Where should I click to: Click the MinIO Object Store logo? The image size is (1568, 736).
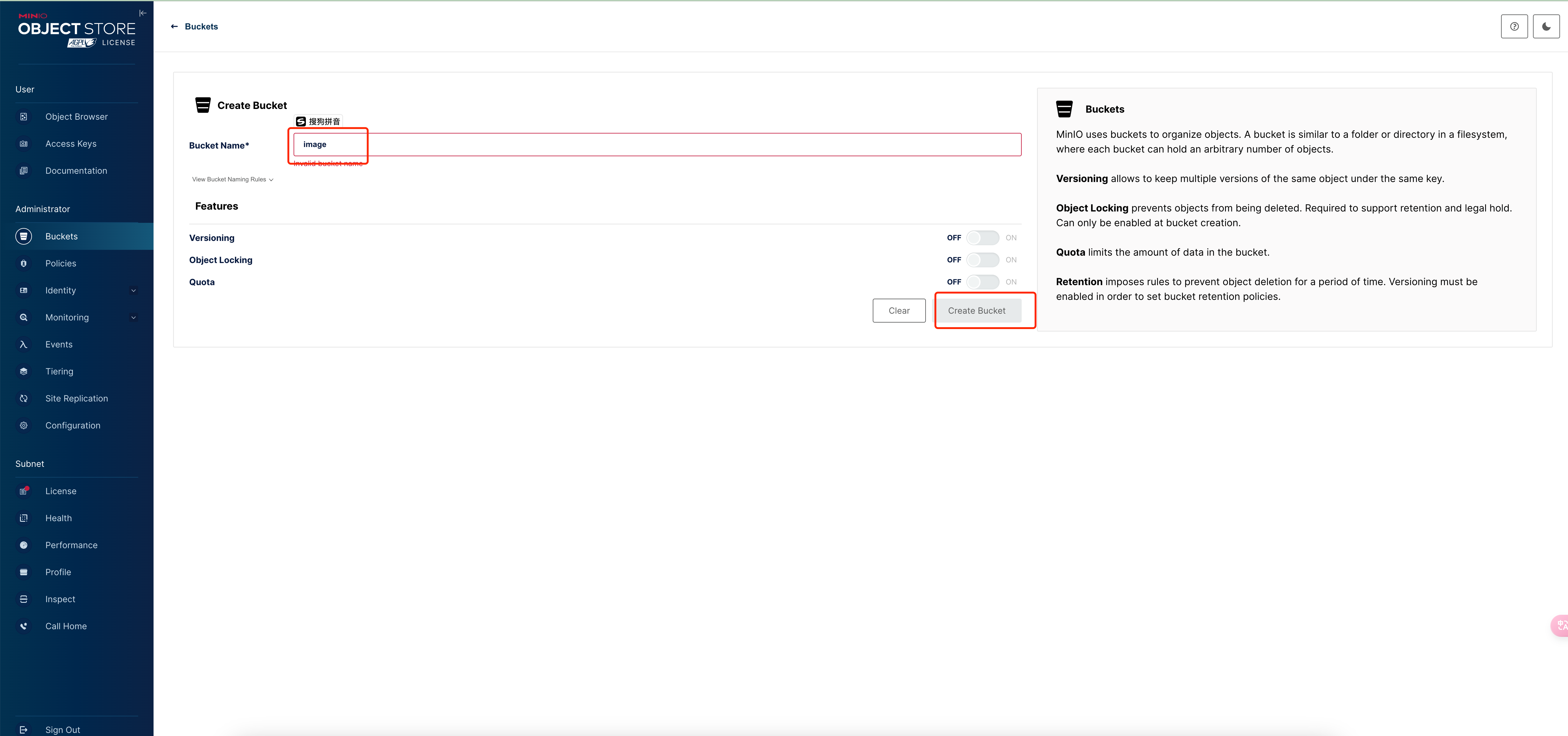(77, 30)
